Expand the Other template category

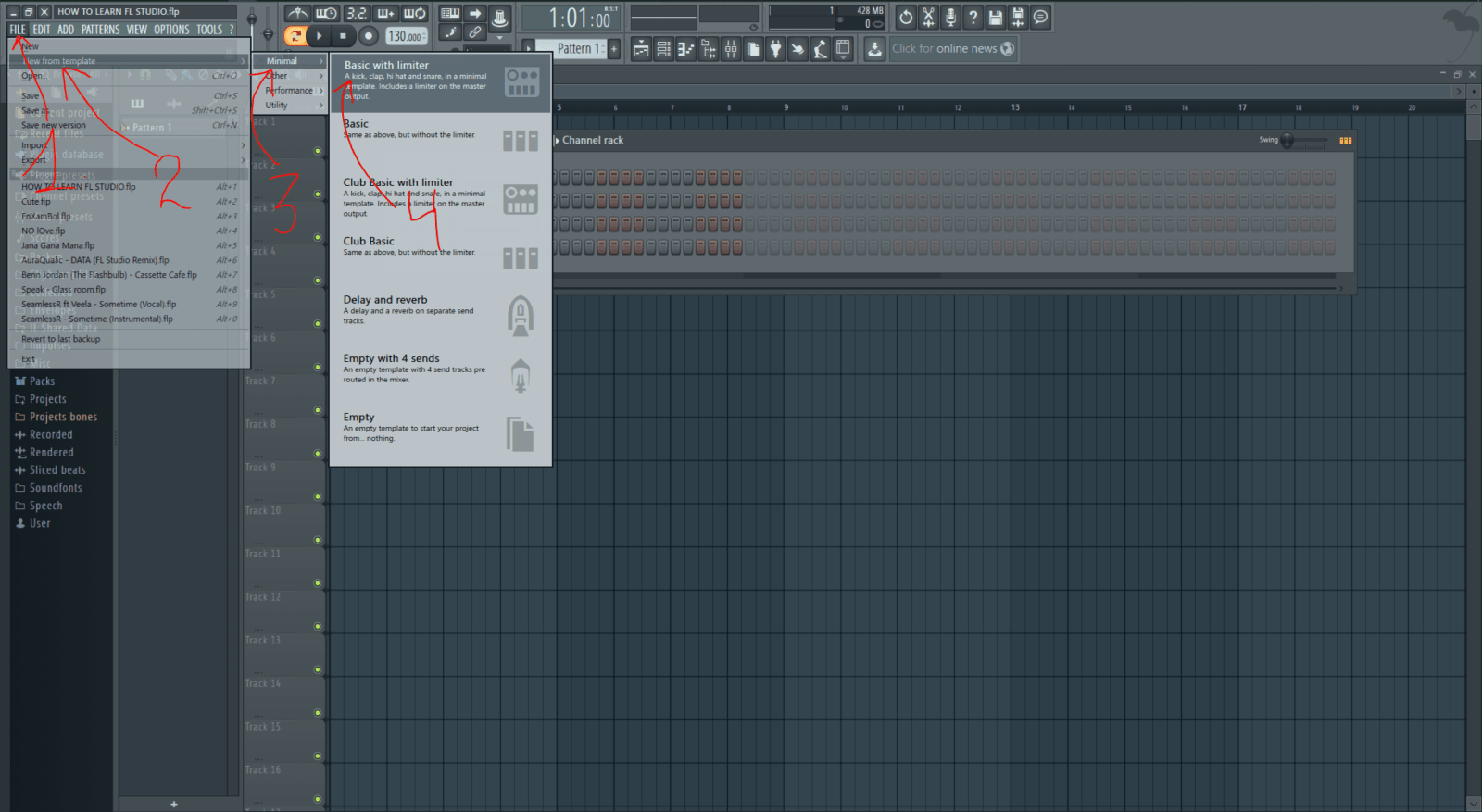click(x=290, y=76)
